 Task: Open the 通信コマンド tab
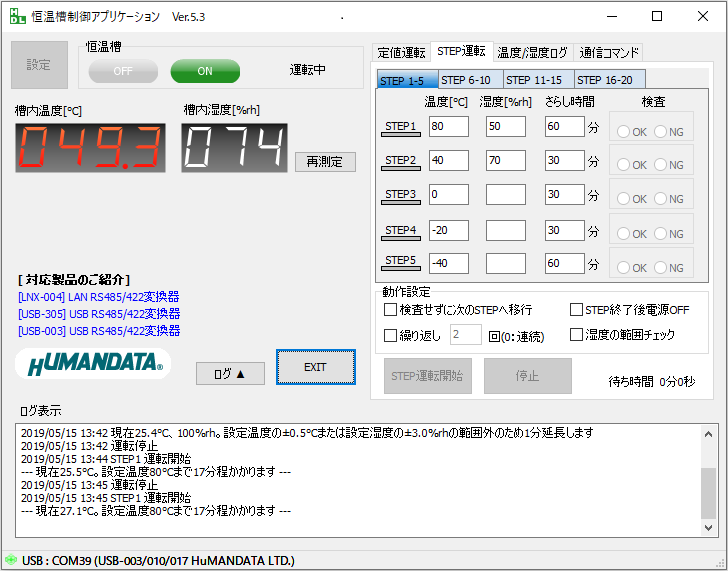[x=609, y=52]
